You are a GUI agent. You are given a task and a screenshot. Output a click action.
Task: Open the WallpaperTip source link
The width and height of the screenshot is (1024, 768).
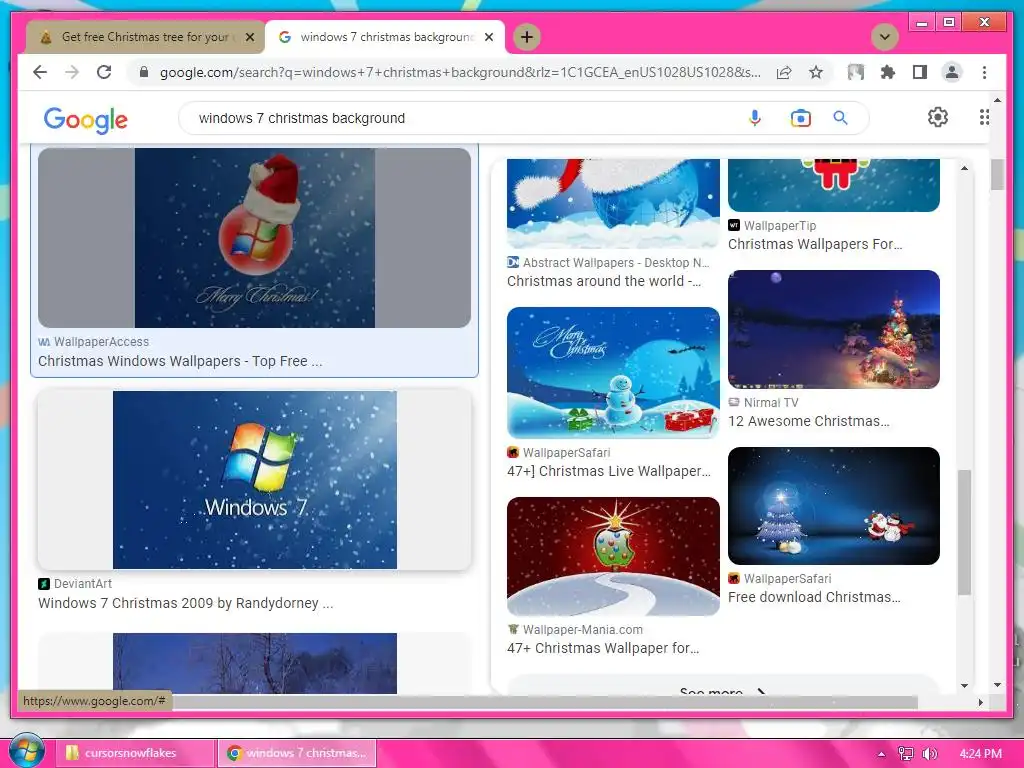(x=773, y=225)
